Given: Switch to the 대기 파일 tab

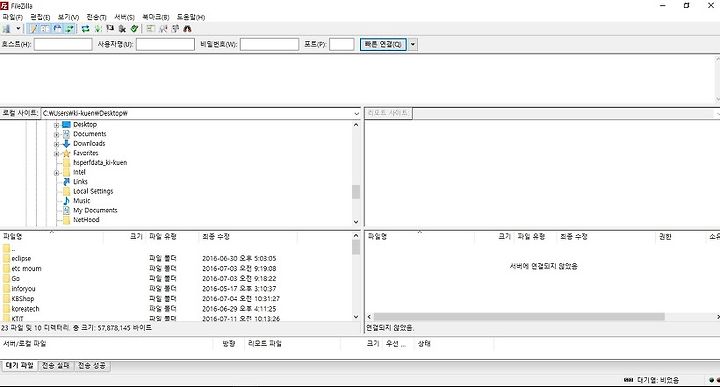Looking at the screenshot, I should pos(19,365).
